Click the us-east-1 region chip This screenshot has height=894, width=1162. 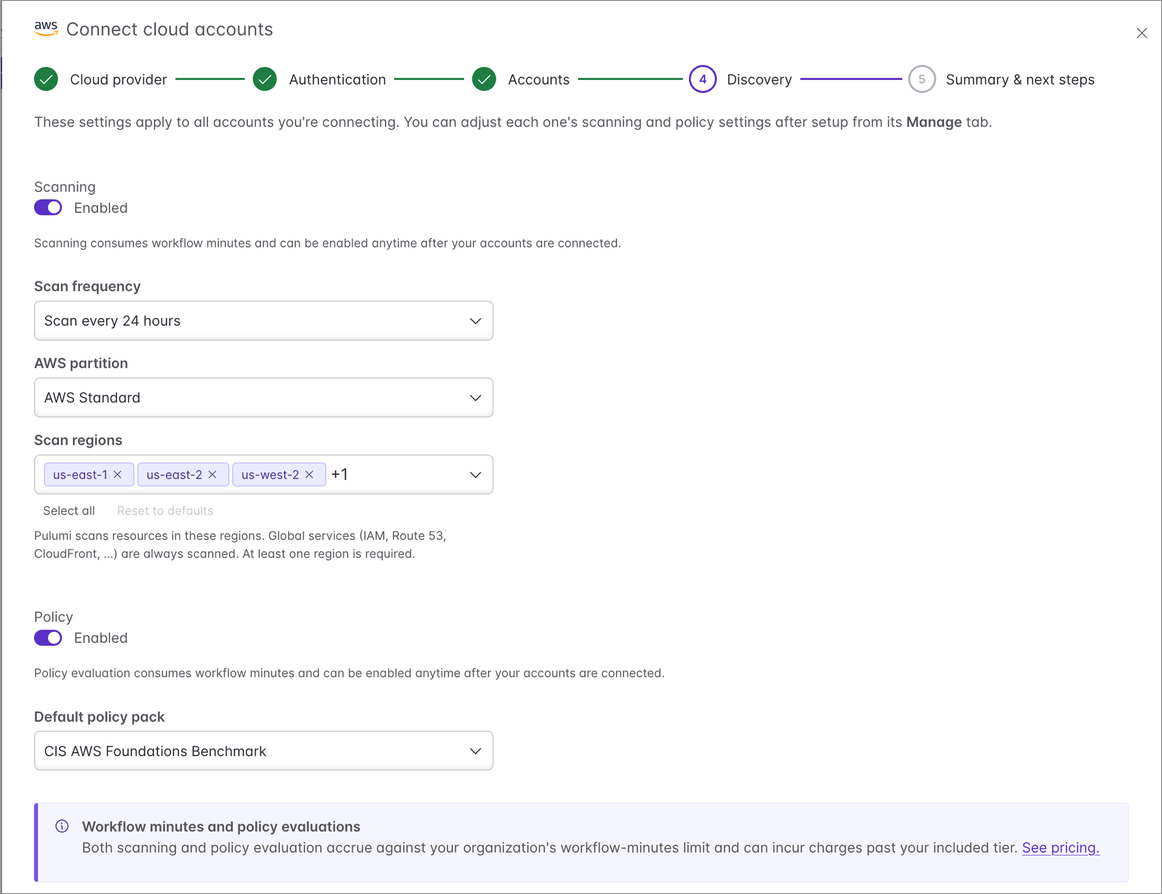89,474
